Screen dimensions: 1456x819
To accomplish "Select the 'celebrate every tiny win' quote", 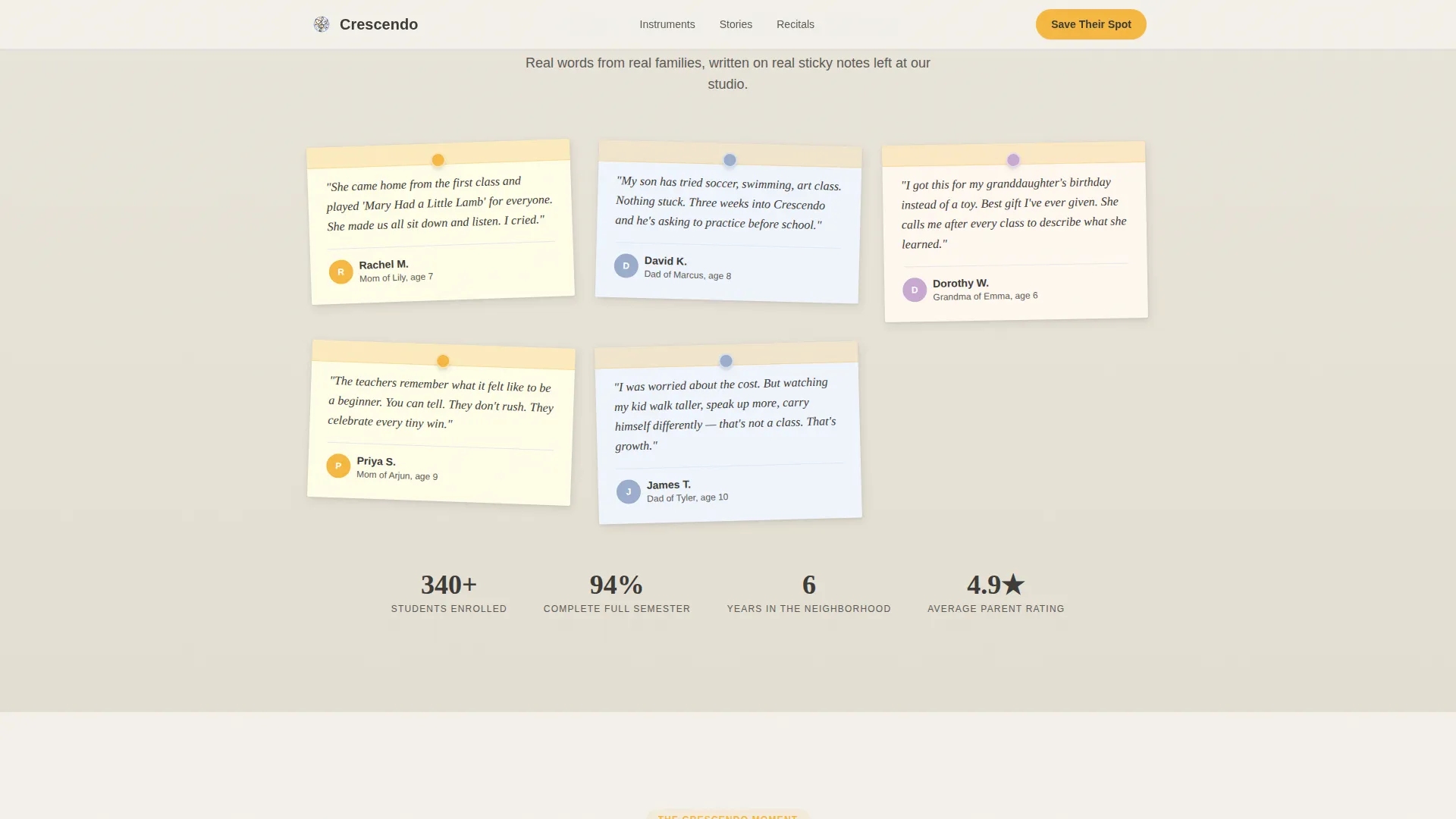I will pos(441,403).
